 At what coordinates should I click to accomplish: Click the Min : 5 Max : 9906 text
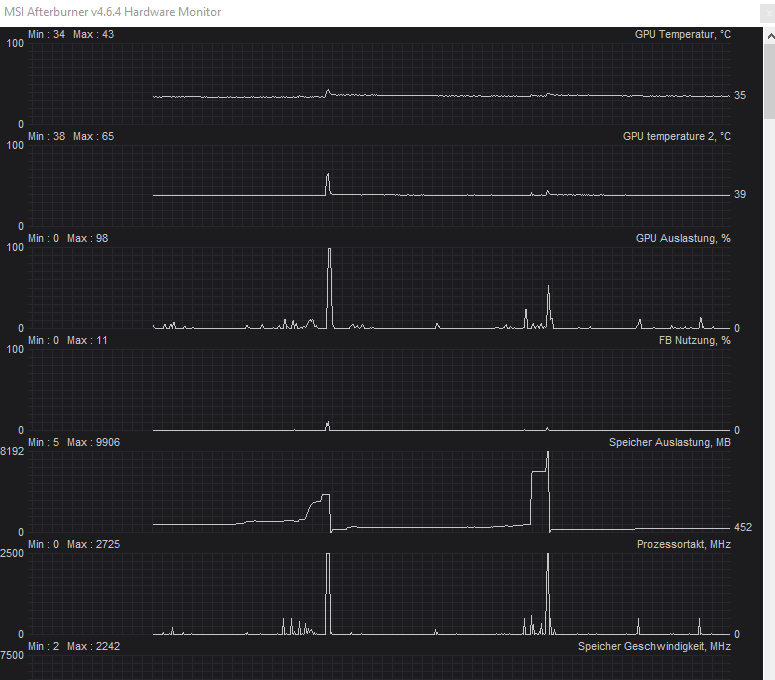[x=74, y=442]
